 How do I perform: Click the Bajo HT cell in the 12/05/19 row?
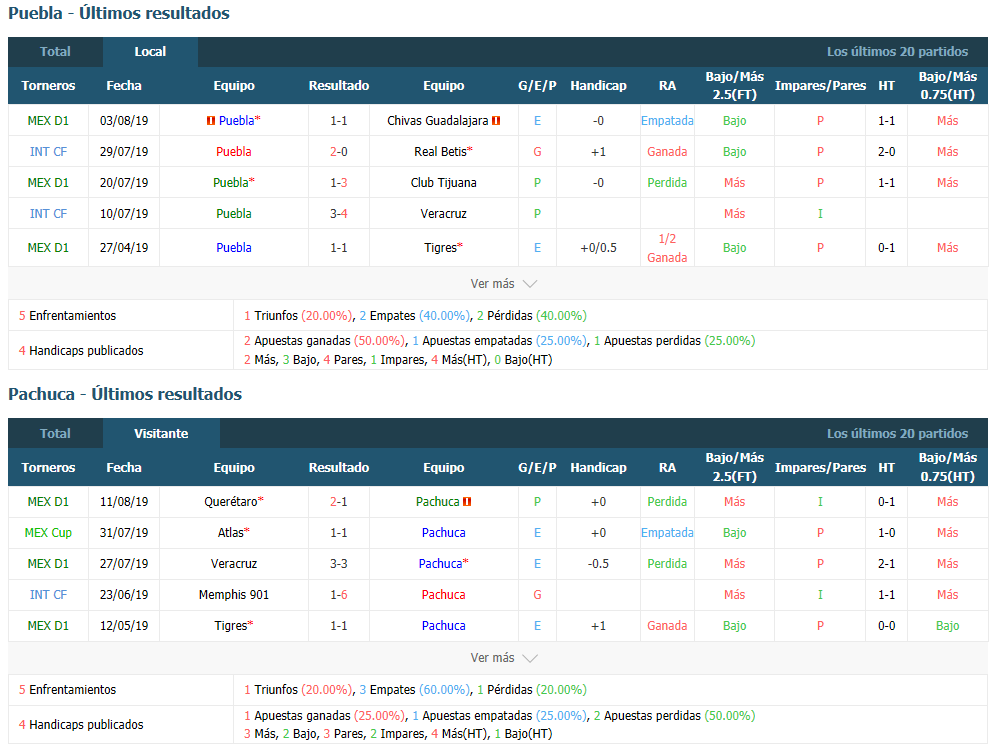947,625
